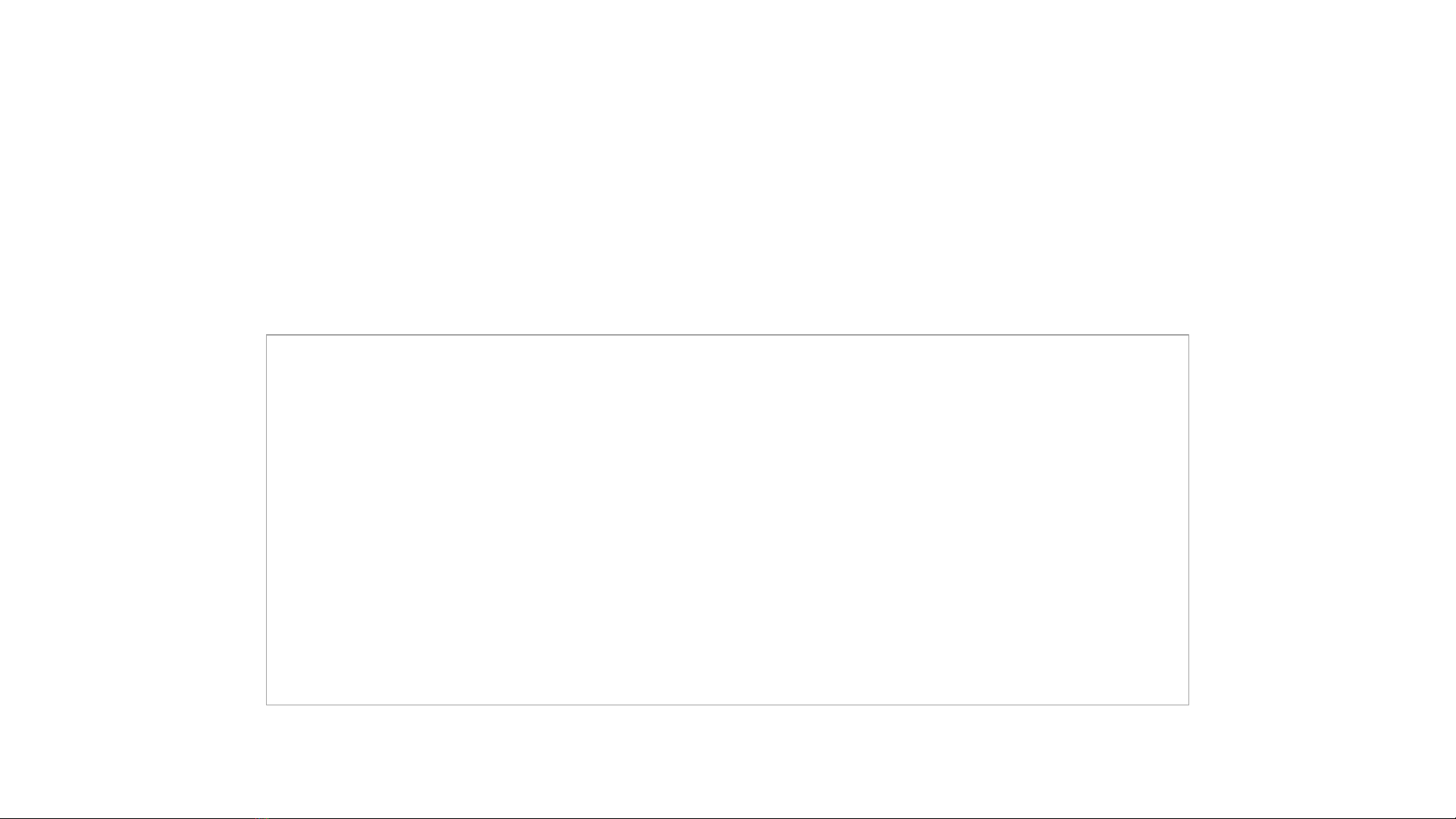This screenshot has height=819, width=1456.
Task: Focus the center of the empty bordered panel
Action: pyautogui.click(x=728, y=520)
